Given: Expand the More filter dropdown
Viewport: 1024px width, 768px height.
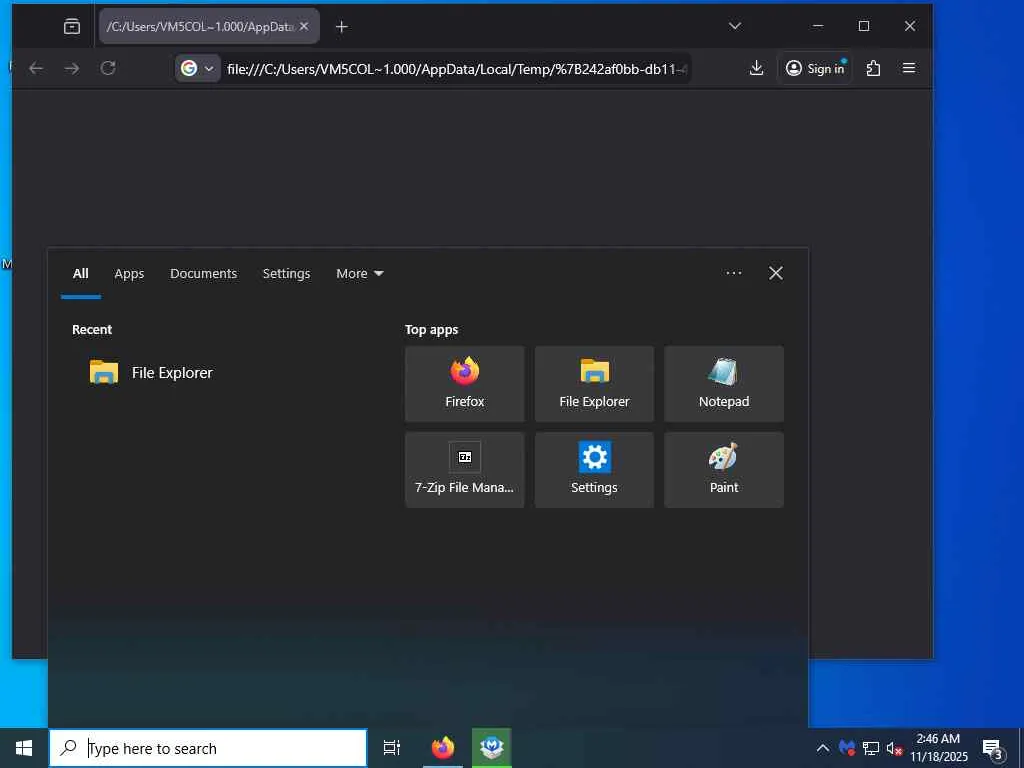Looking at the screenshot, I should click(x=359, y=274).
